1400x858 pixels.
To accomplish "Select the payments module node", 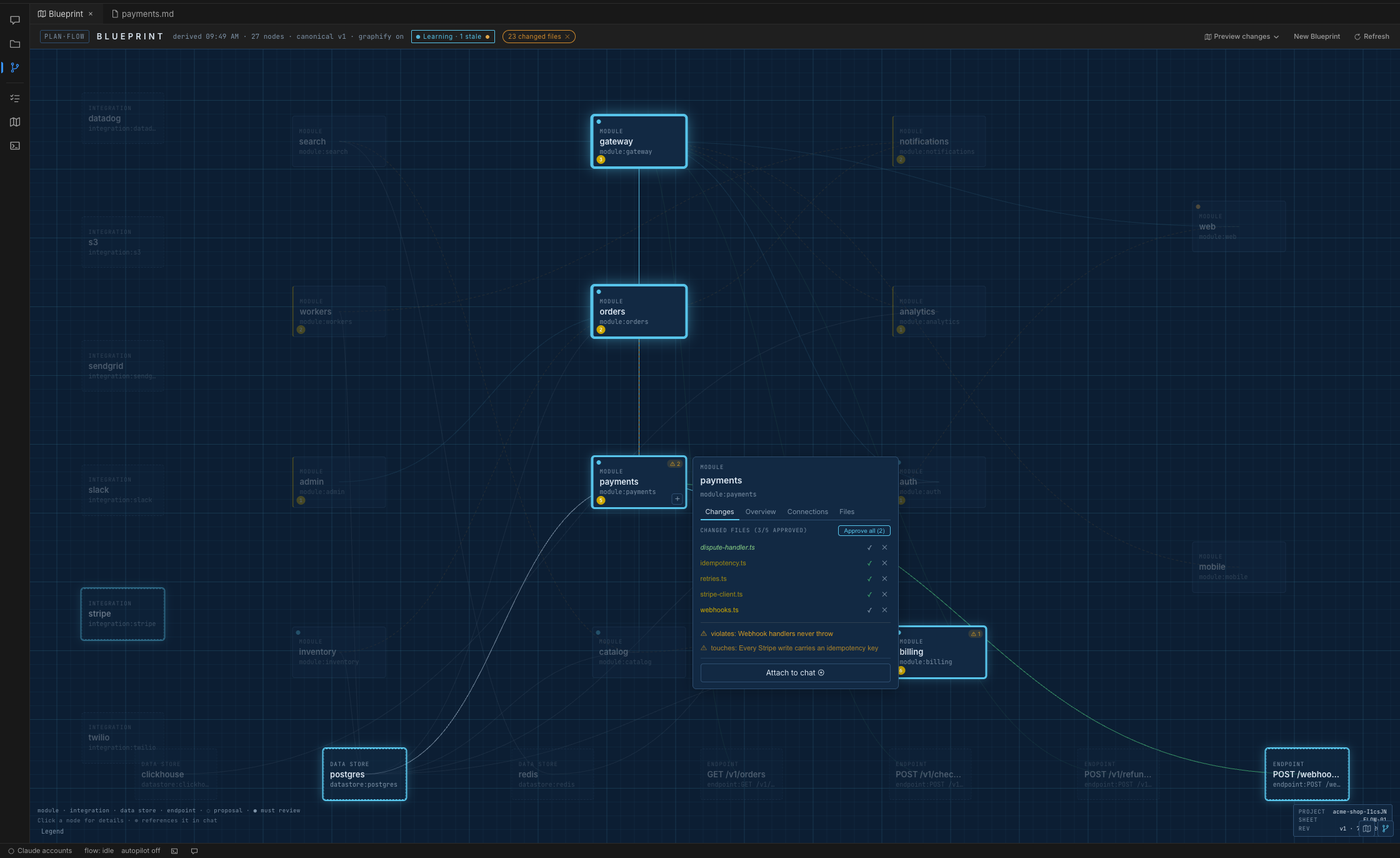I will (639, 482).
